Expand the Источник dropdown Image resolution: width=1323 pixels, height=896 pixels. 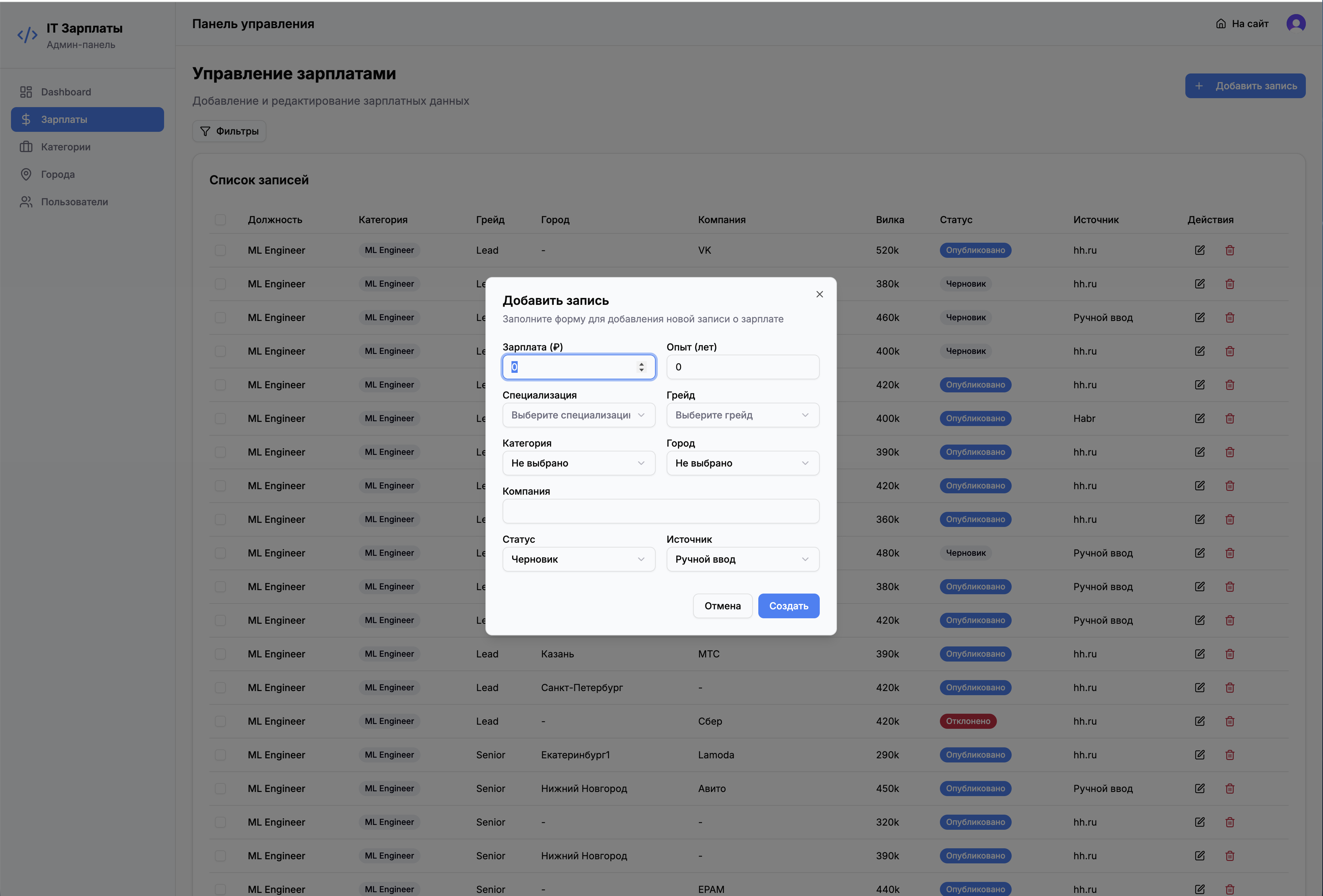[x=742, y=559]
